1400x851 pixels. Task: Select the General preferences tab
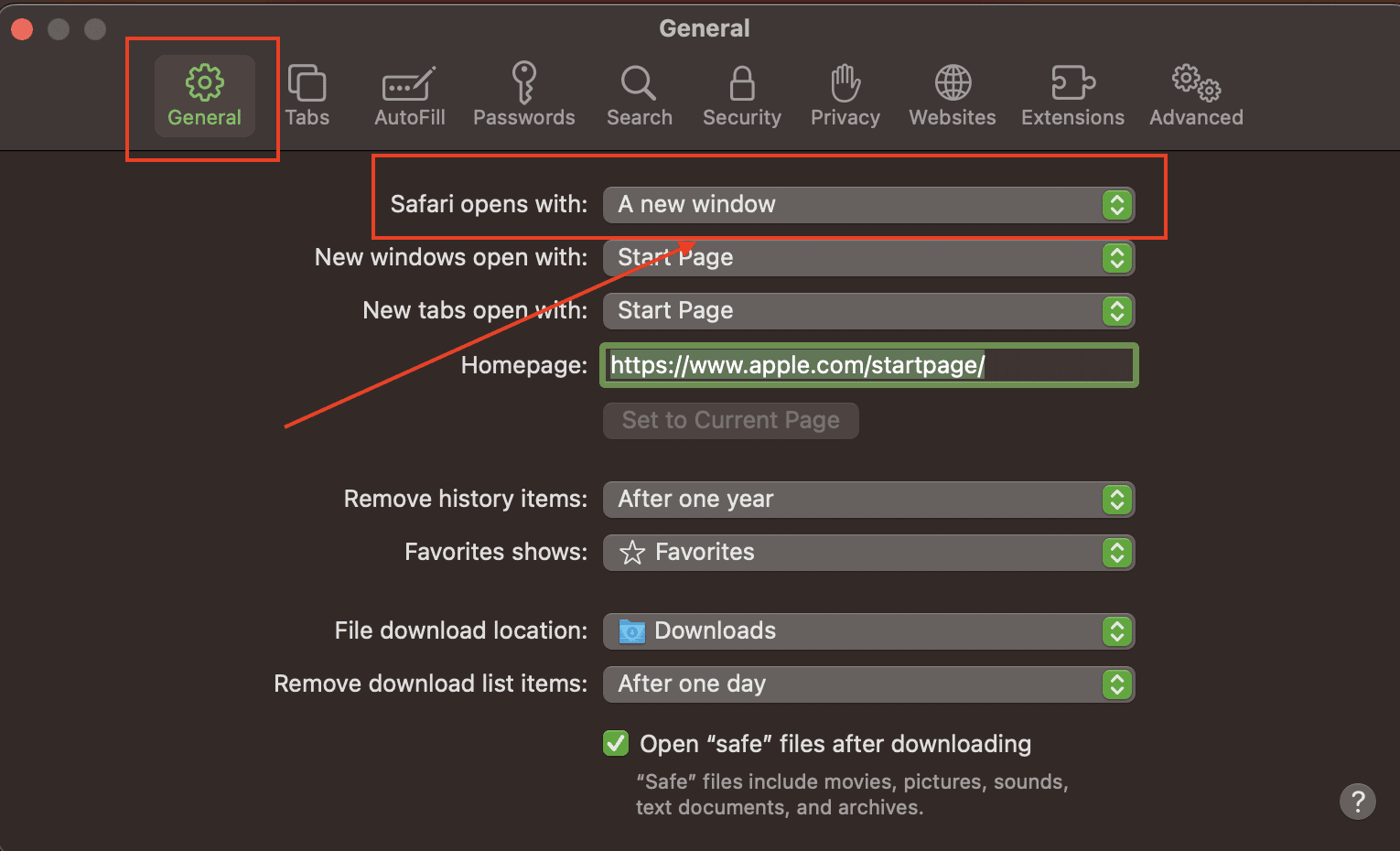click(x=204, y=95)
